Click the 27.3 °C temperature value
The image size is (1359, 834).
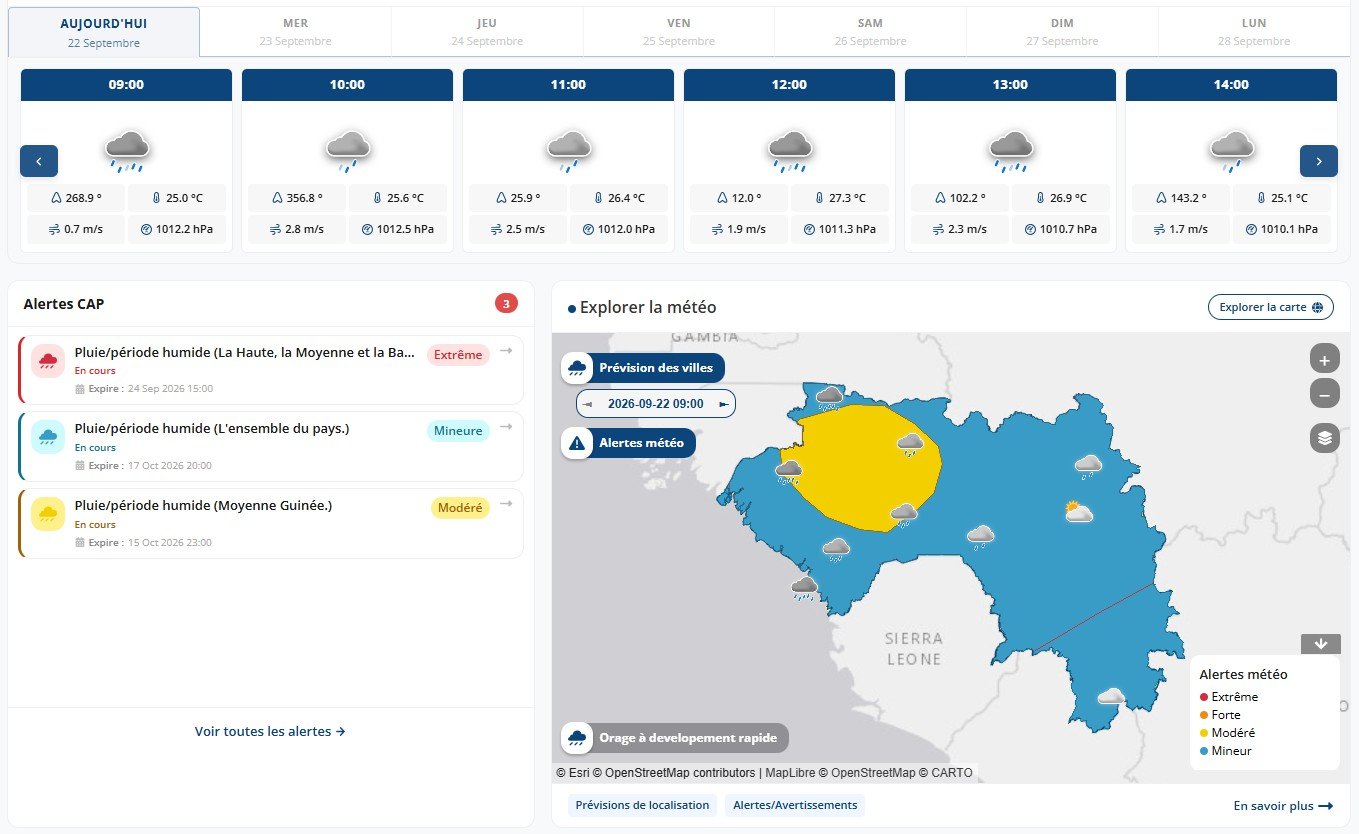(x=840, y=198)
